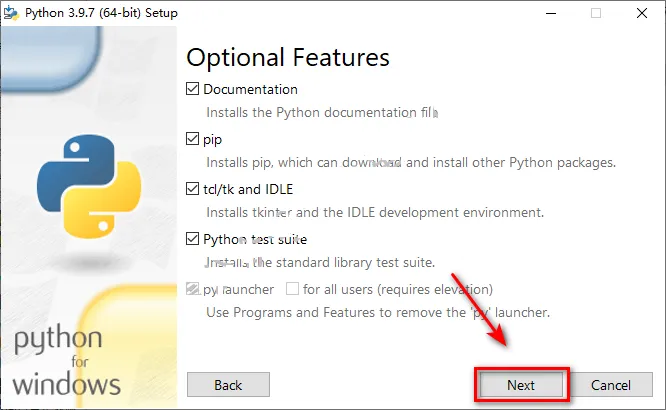Click the grayed-out maximize button

pyautogui.click(x=596, y=13)
